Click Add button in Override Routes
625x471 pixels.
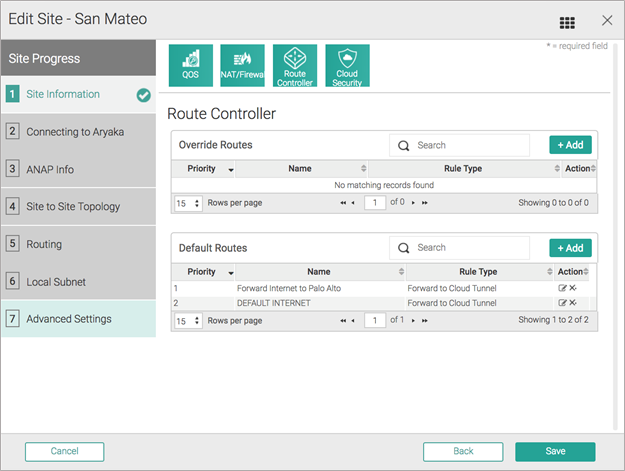click(x=570, y=145)
